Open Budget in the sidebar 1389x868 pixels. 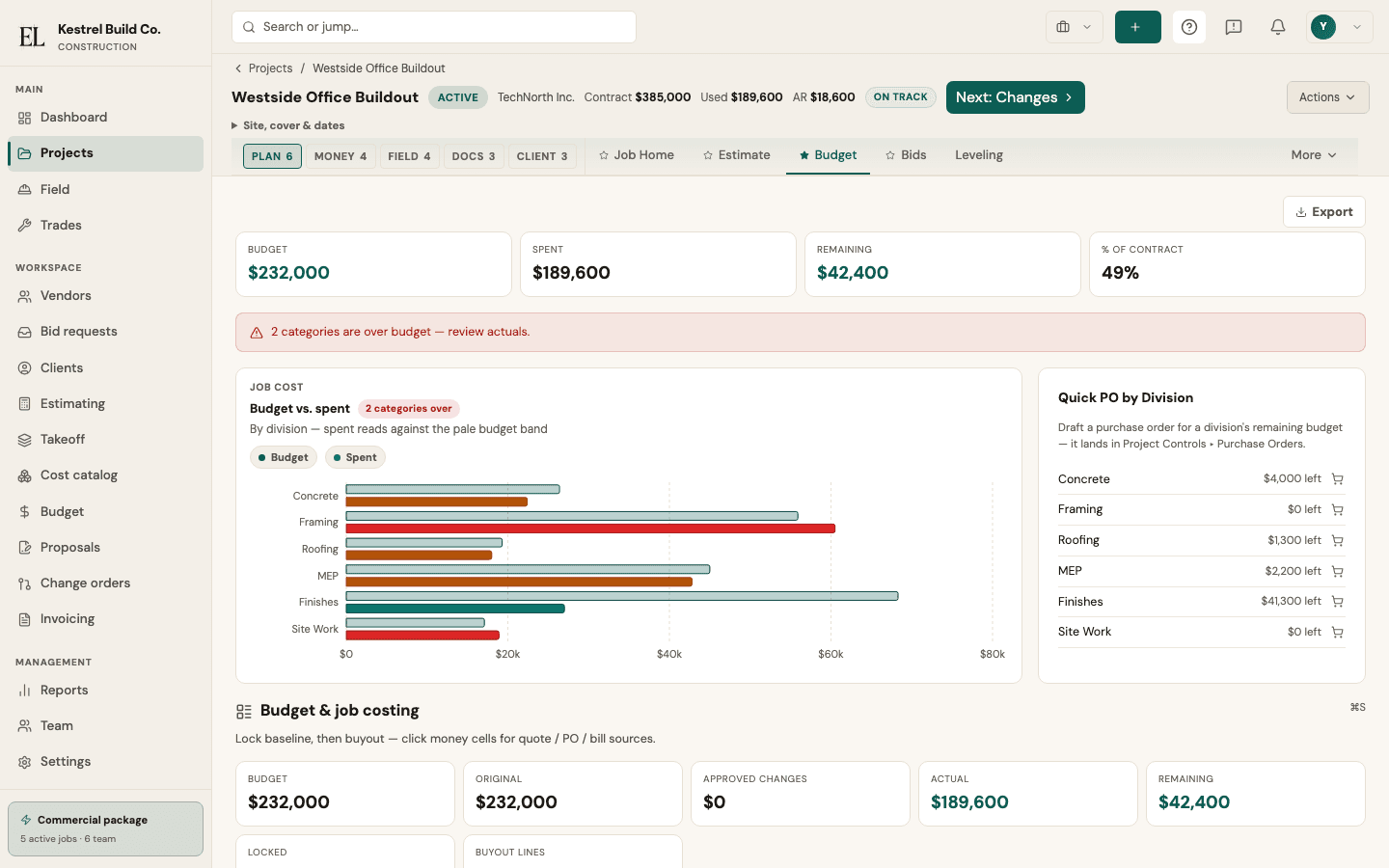[x=105, y=512]
